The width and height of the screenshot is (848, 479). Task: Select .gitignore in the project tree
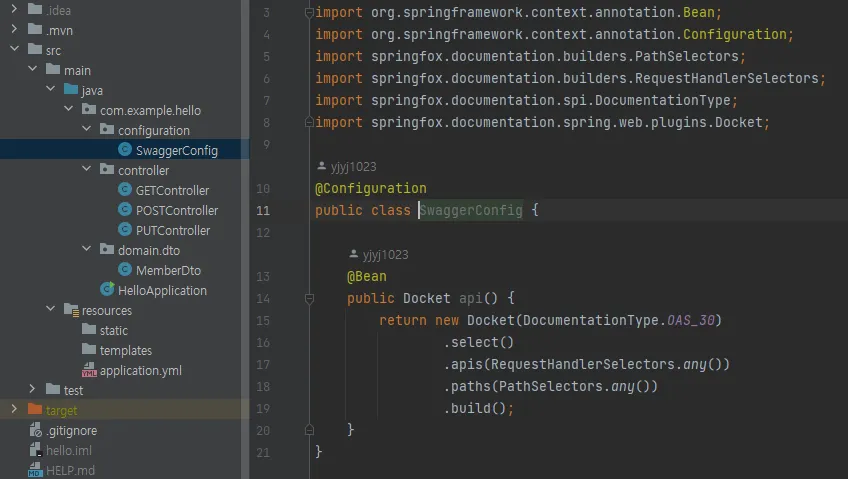[x=71, y=430]
